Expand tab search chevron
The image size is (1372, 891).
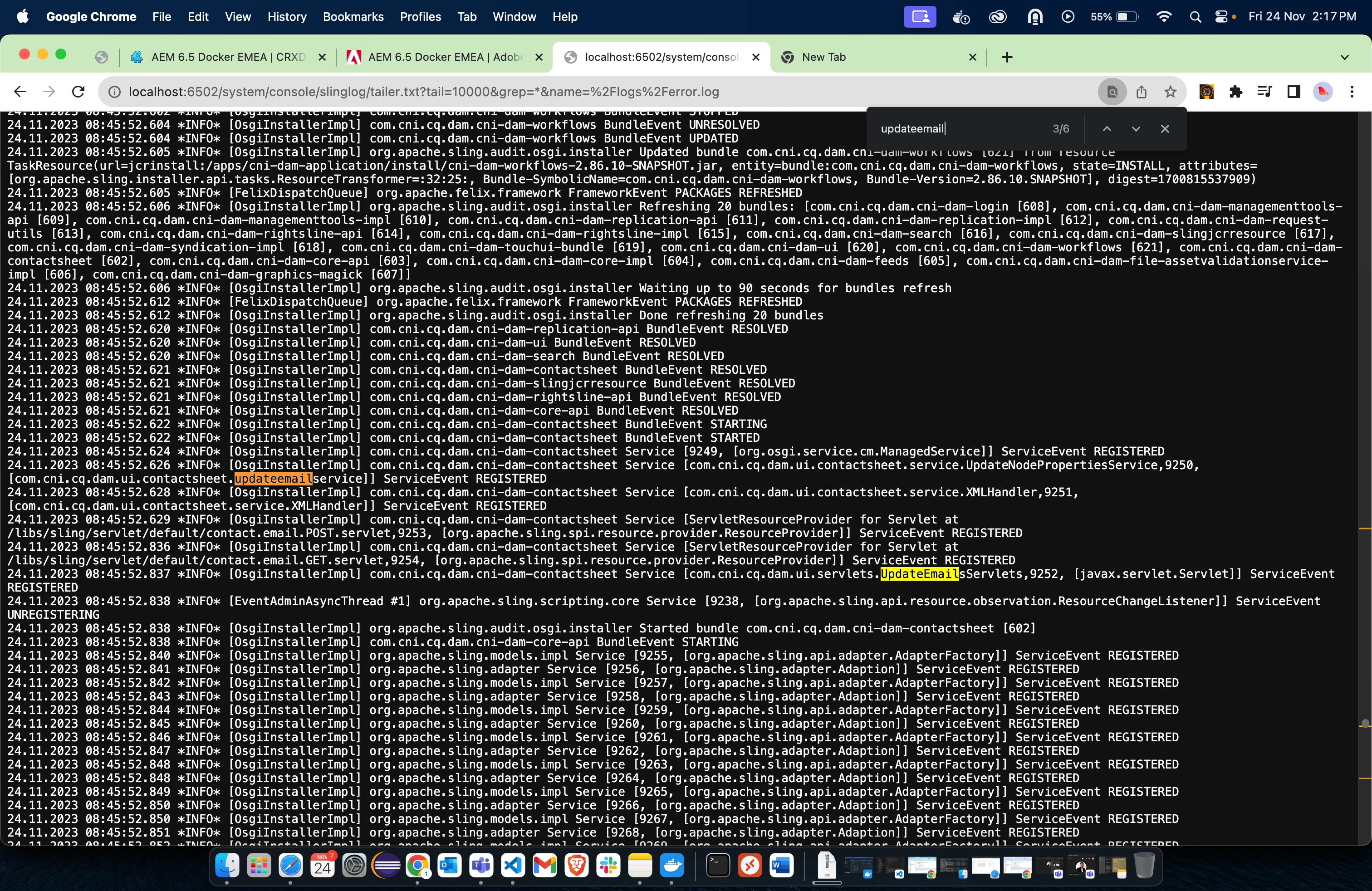point(1345,57)
